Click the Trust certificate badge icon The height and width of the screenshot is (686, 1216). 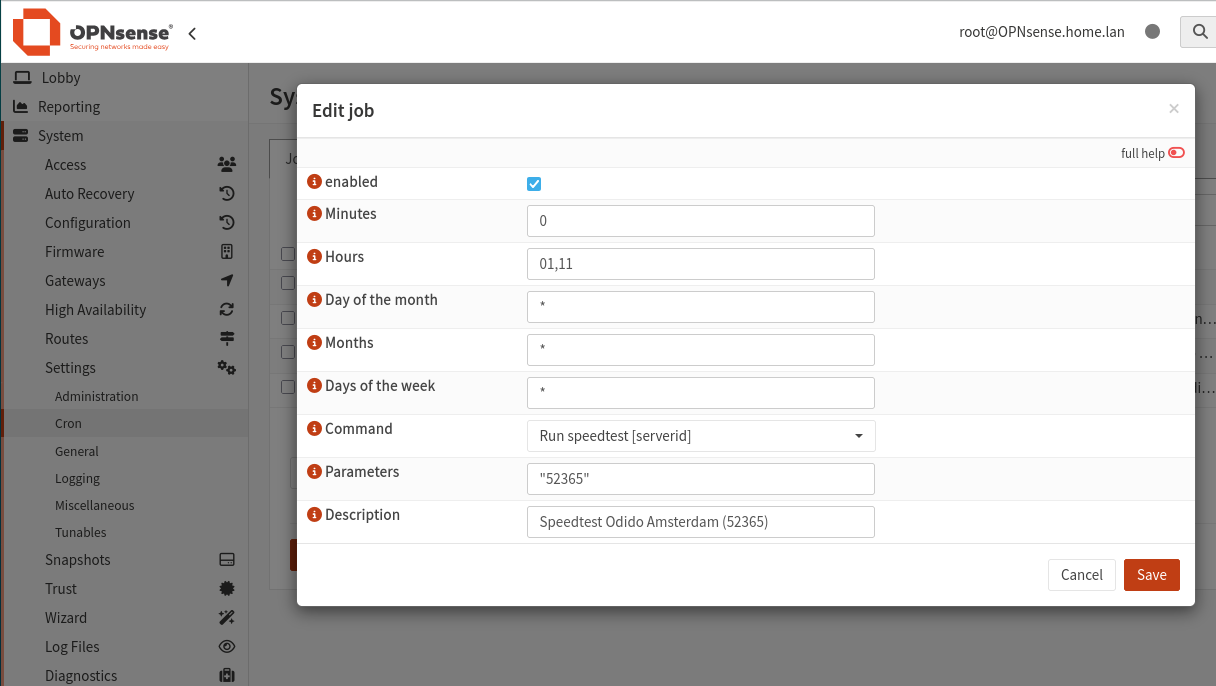click(x=227, y=589)
